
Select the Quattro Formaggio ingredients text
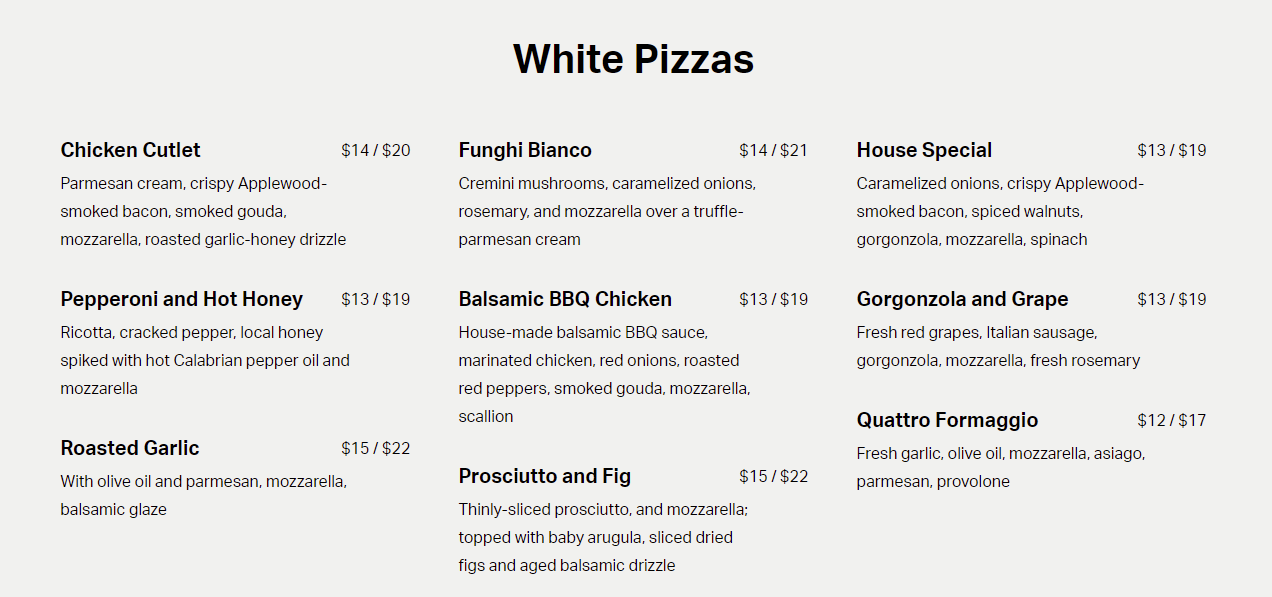[1000, 467]
